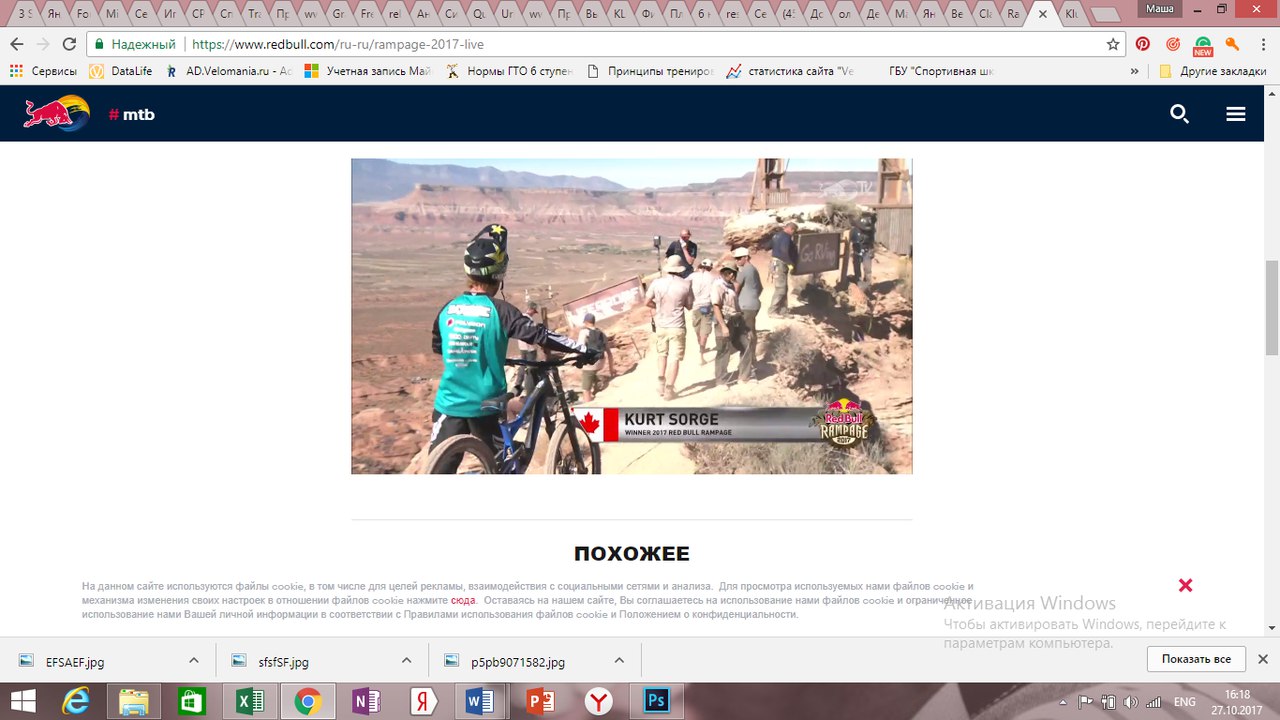Close the current active tab
The width and height of the screenshot is (1280, 720).
[x=1043, y=15]
